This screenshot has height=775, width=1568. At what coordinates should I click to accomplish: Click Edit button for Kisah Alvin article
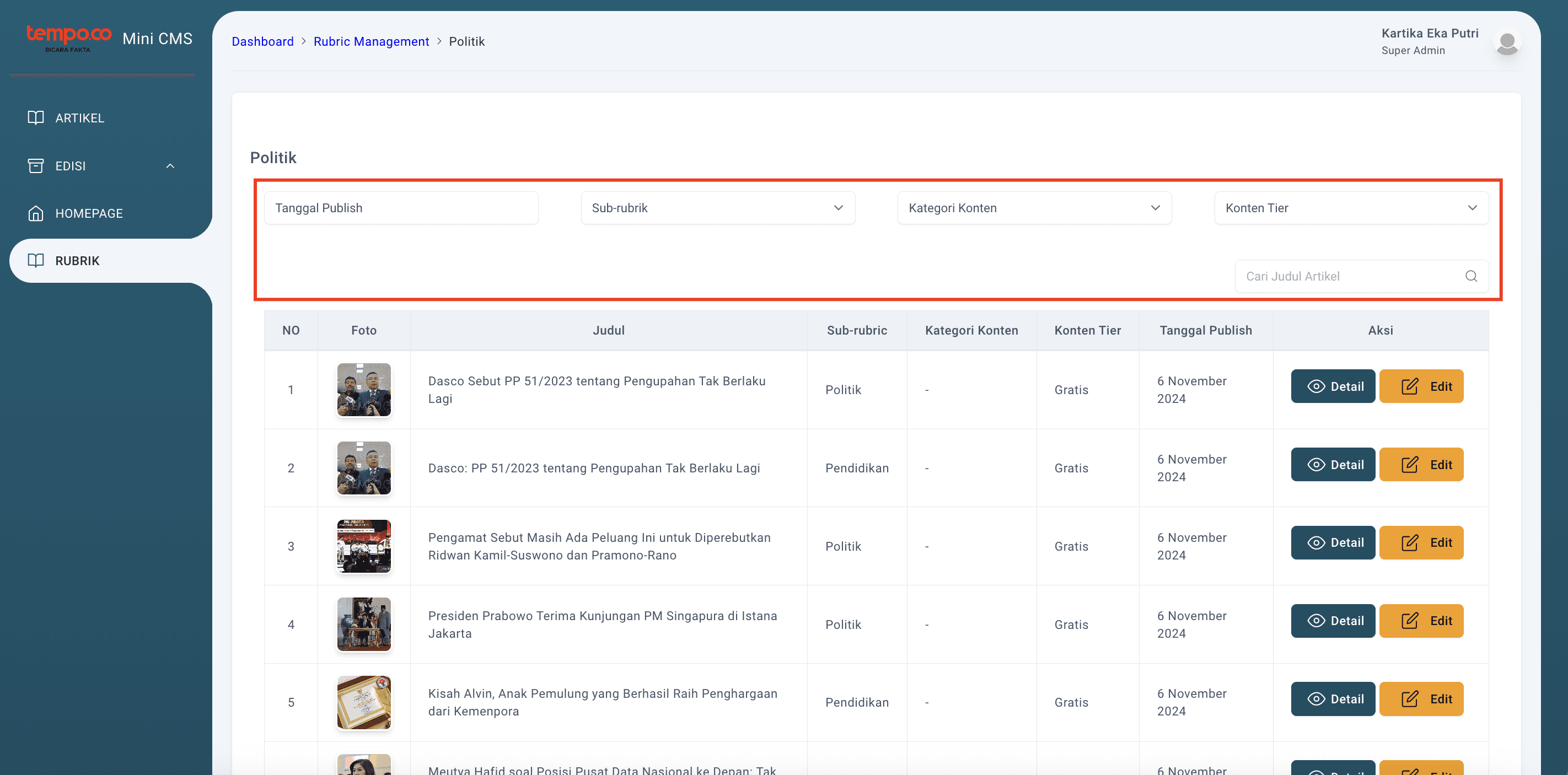click(x=1421, y=699)
